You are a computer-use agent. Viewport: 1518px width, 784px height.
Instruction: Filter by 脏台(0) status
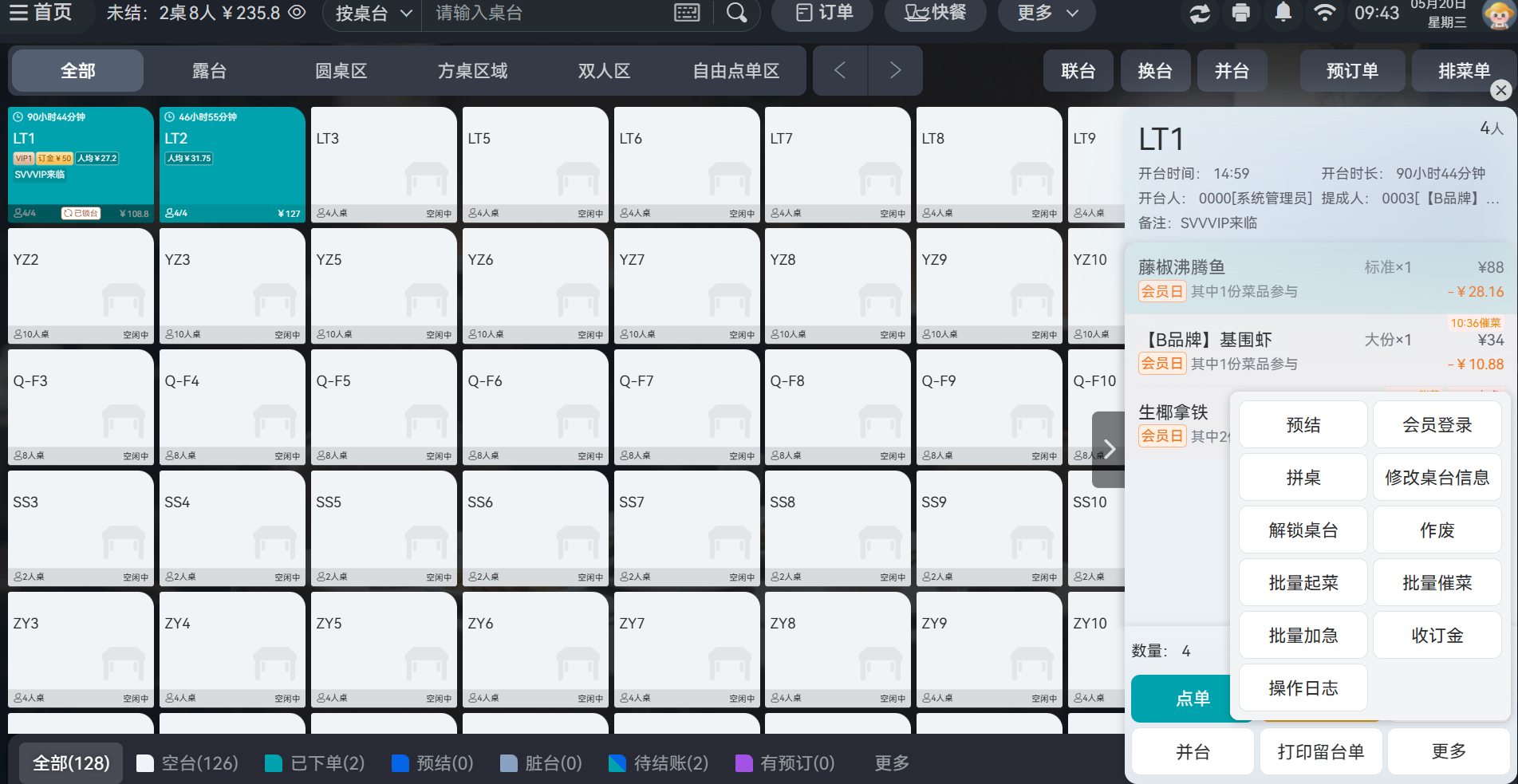(541, 763)
